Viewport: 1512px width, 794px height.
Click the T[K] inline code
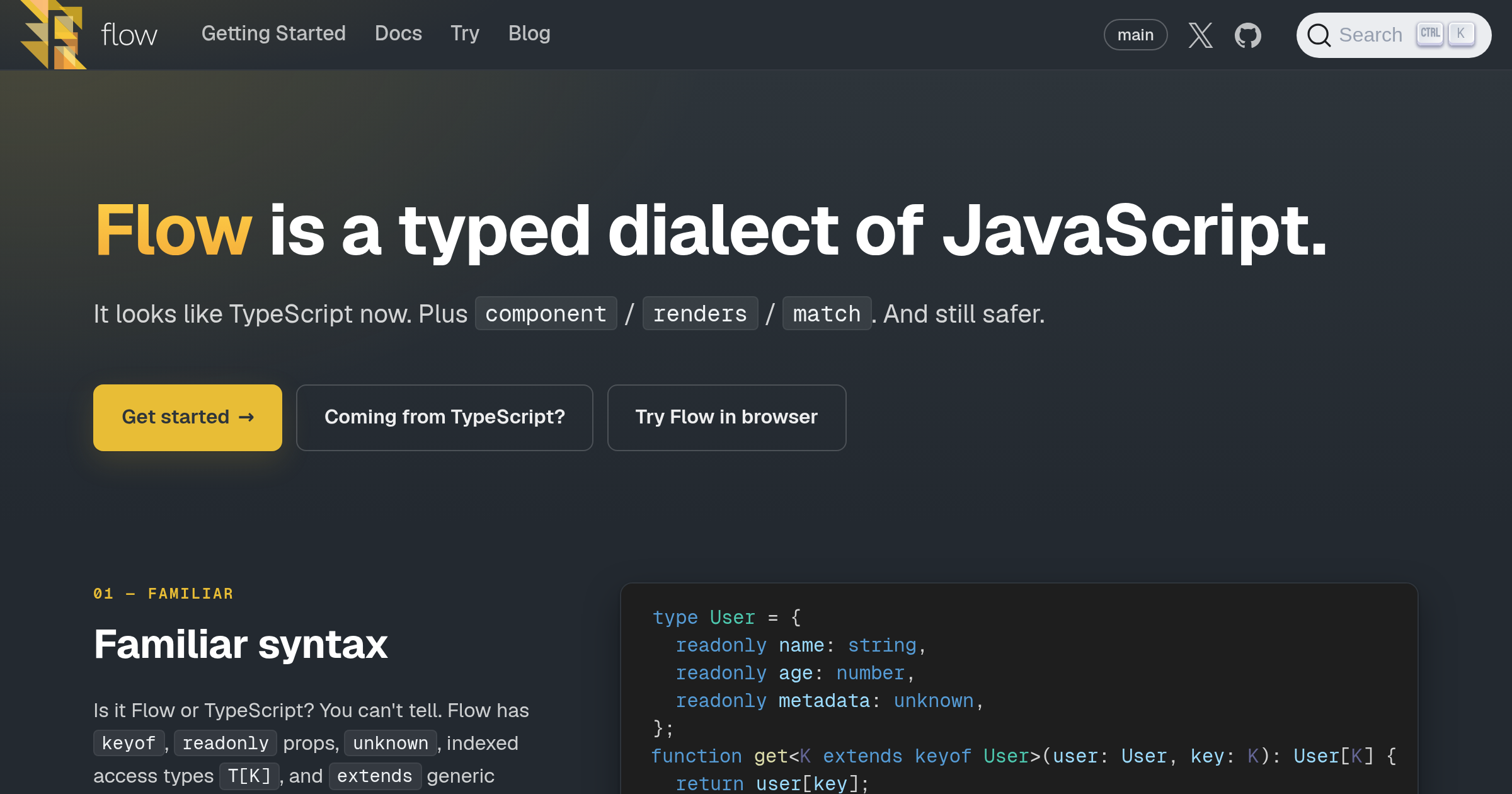[249, 776]
